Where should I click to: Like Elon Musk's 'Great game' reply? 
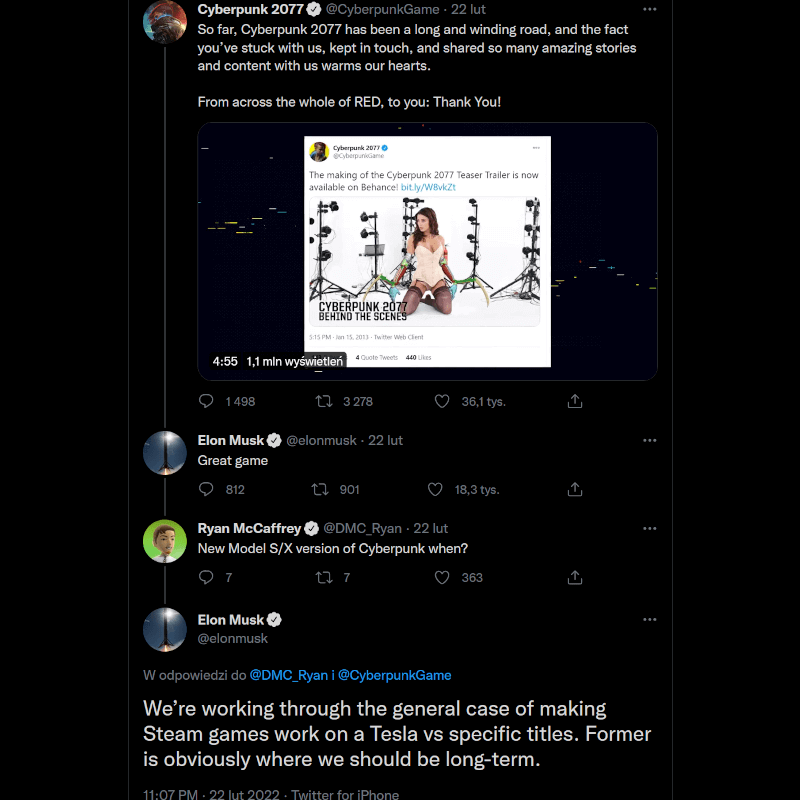(435, 489)
